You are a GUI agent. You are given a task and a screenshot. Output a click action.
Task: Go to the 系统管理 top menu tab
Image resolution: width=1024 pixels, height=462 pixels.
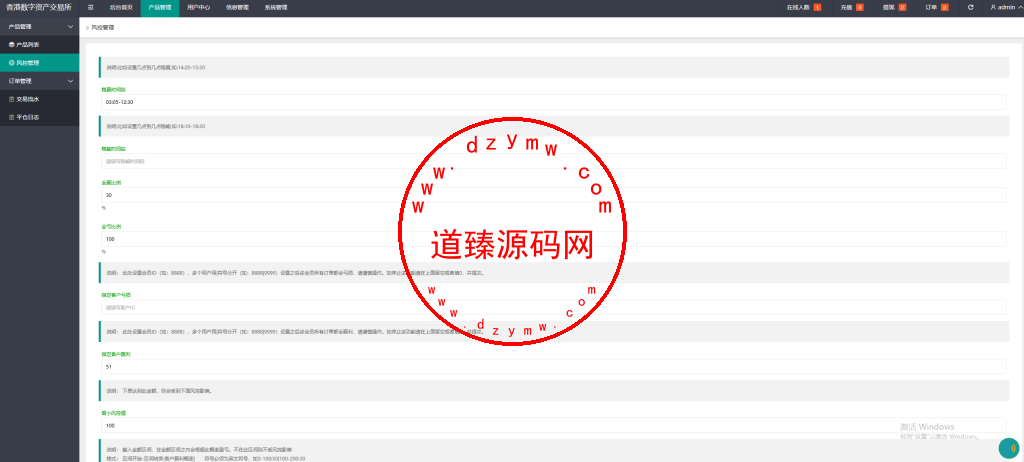tap(276, 8)
